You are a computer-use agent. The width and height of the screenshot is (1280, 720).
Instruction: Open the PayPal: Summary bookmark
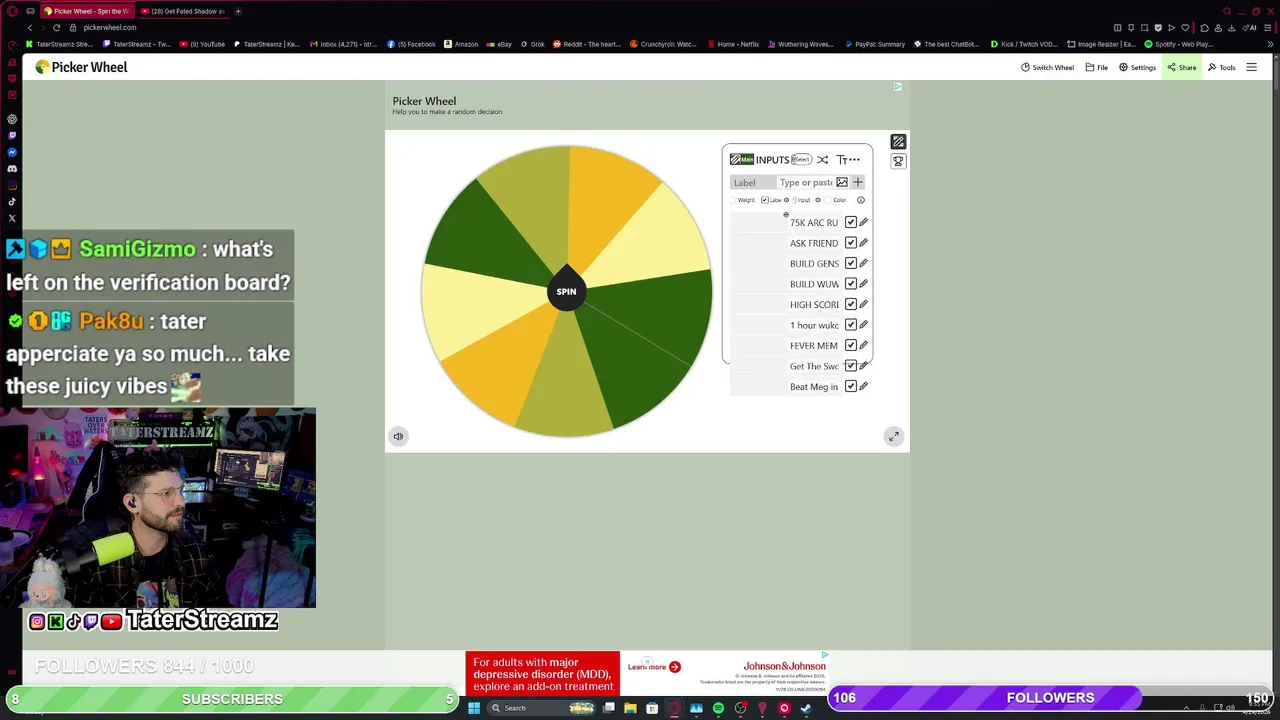tap(875, 44)
